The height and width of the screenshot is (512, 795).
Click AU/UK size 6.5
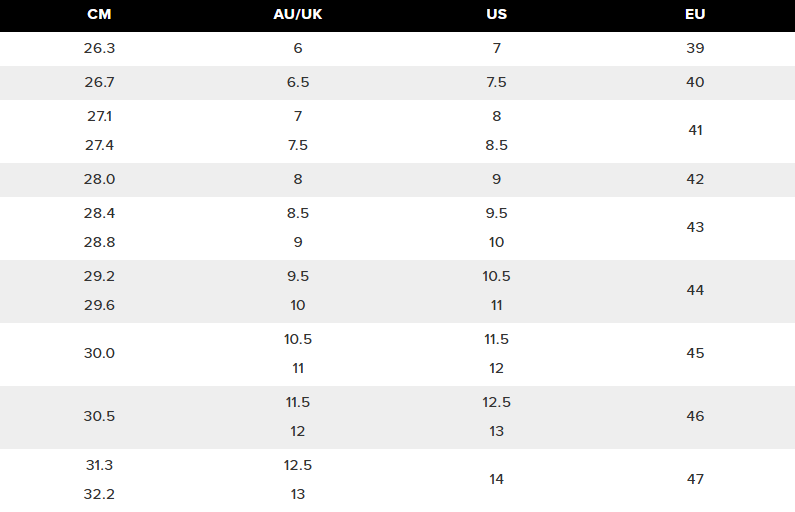pos(297,82)
